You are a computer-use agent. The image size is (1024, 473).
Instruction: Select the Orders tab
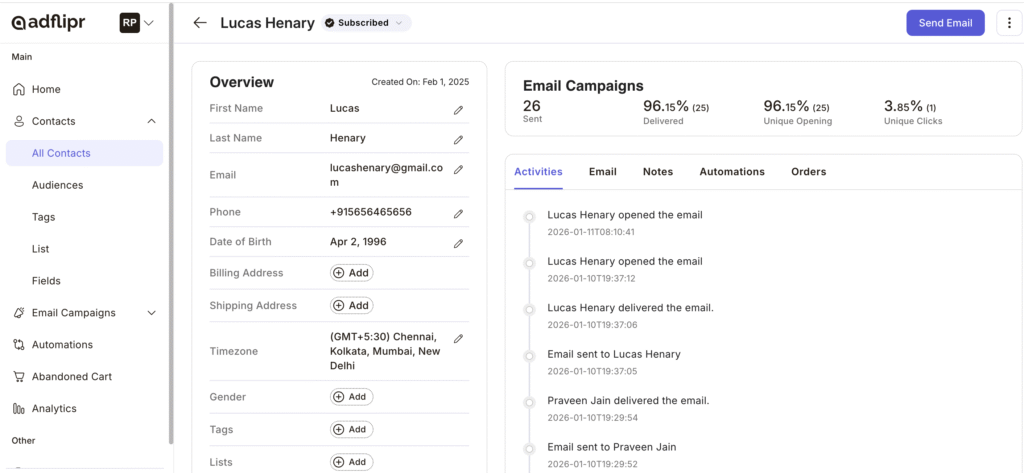(808, 172)
